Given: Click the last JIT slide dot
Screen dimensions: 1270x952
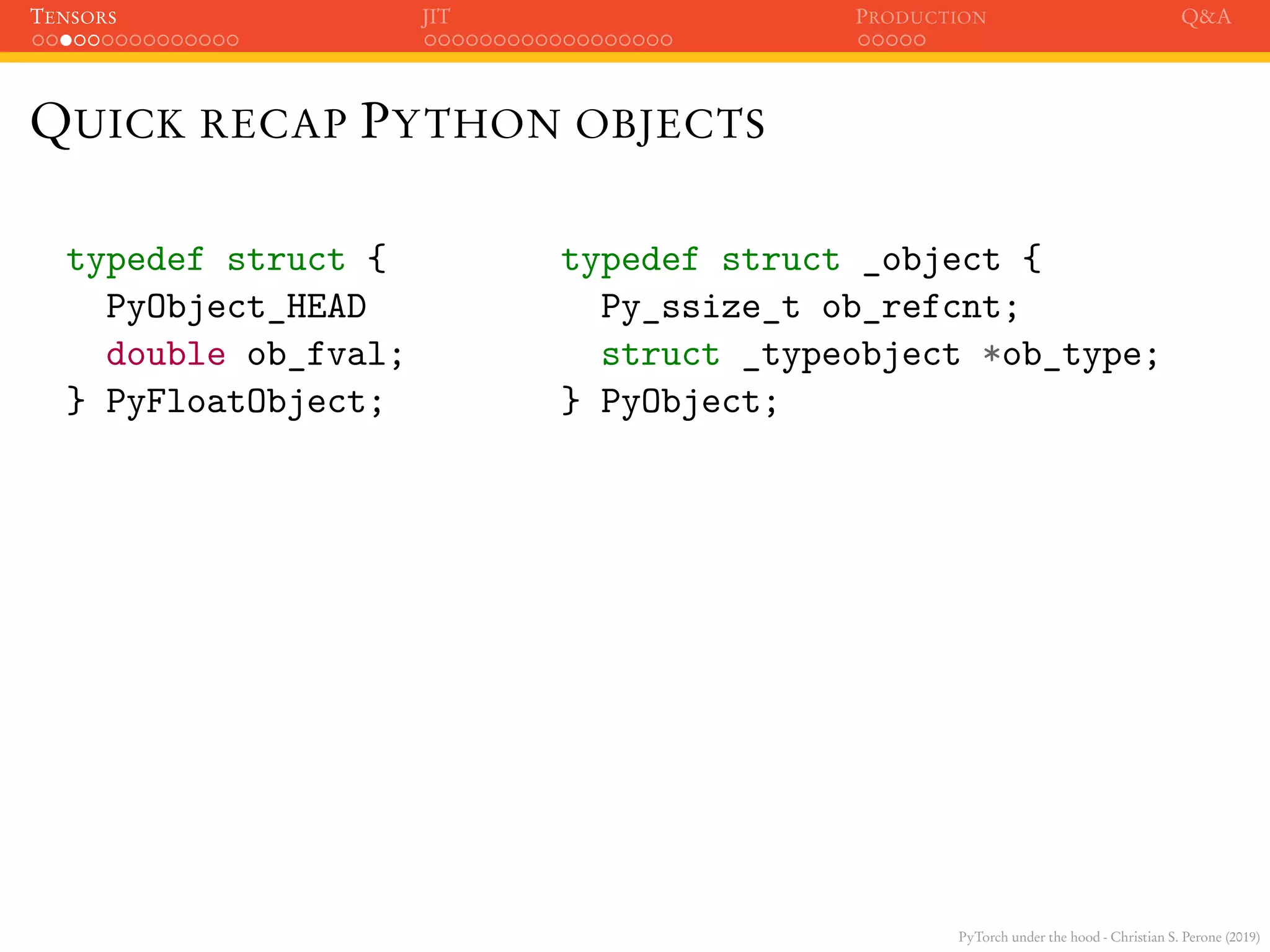Looking at the screenshot, I should 666,40.
